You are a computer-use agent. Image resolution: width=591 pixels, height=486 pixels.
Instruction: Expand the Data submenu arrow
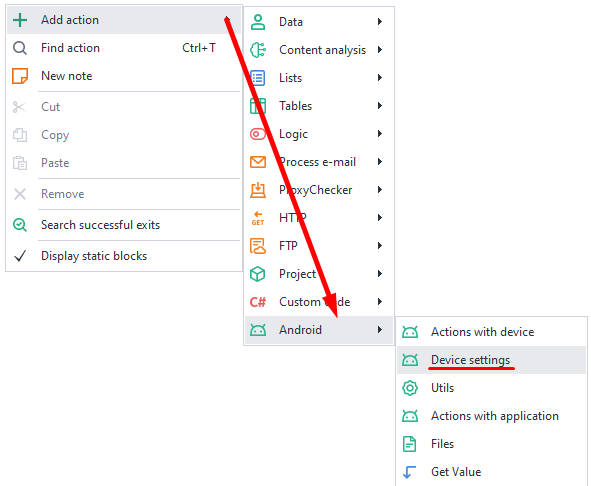pos(380,22)
